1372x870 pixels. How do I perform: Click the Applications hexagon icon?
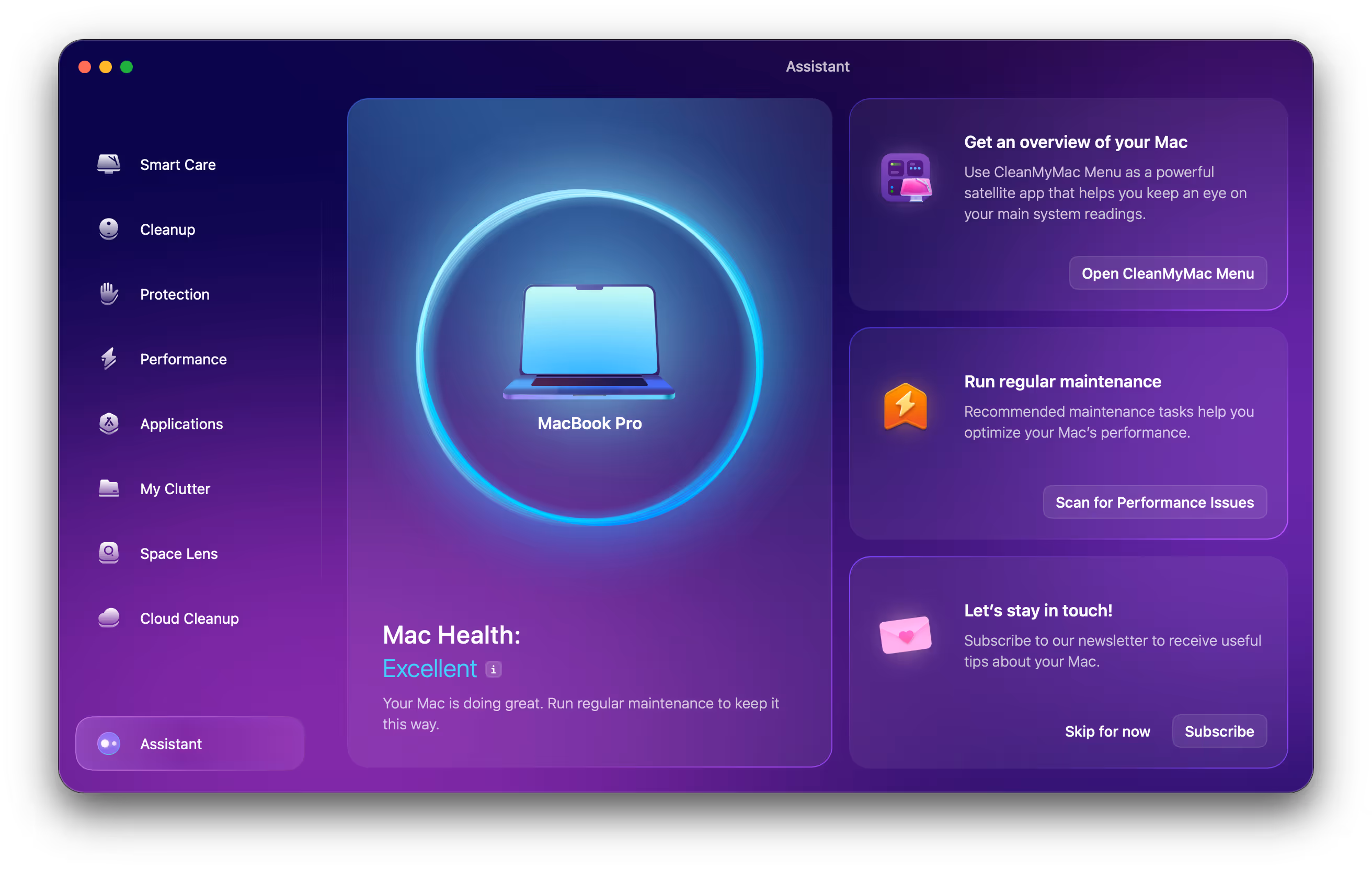click(108, 424)
